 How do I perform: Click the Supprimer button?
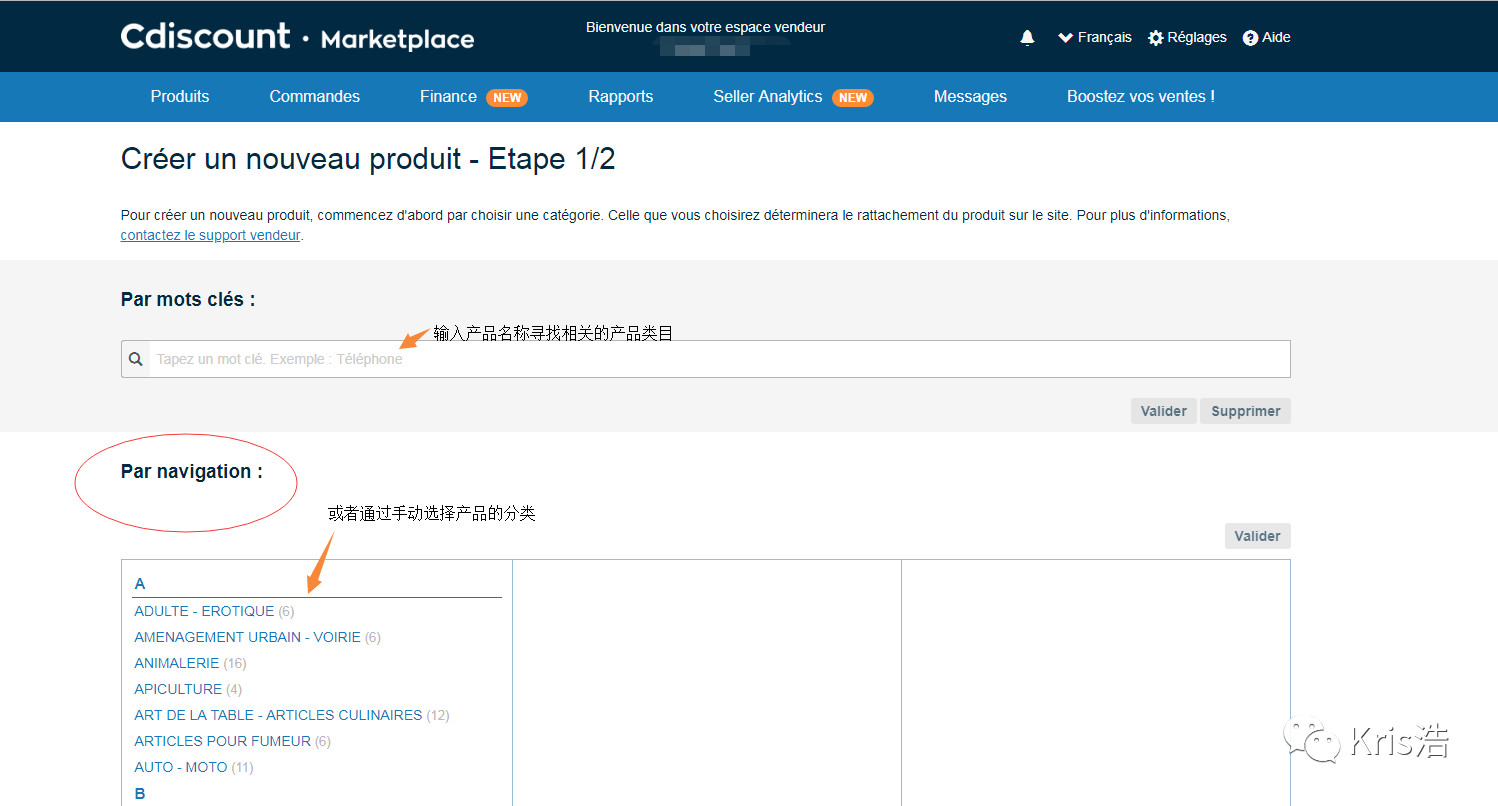pos(1245,411)
